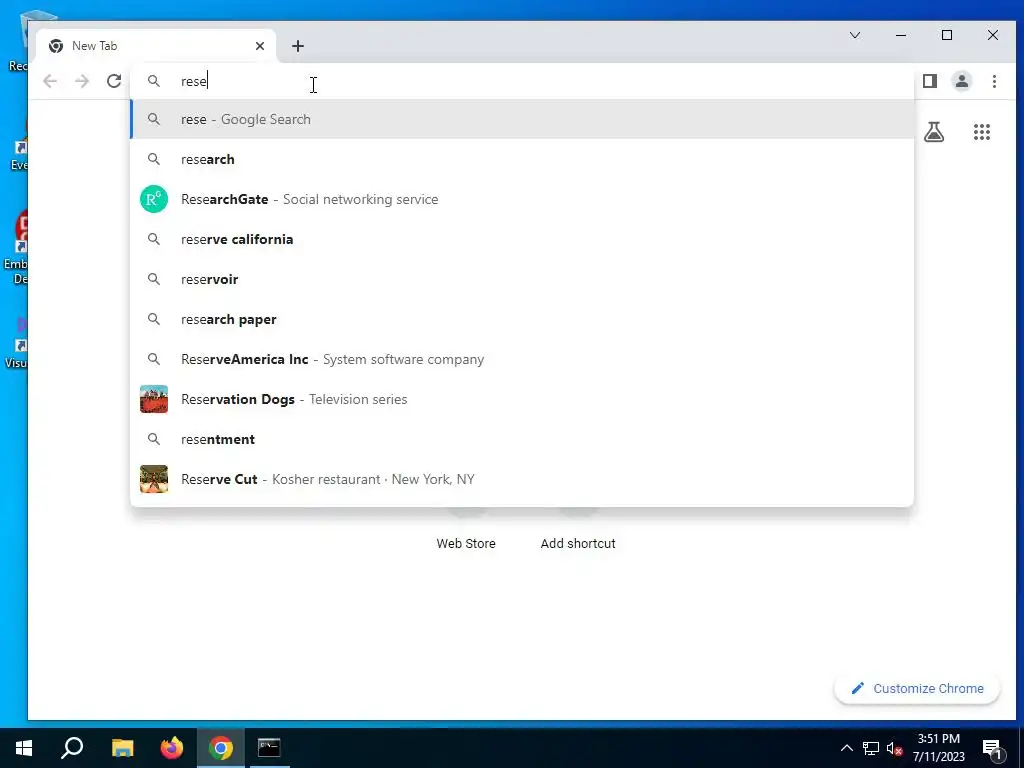
Task: Choose the Reserve Cut restaurant suggestion
Action: click(x=522, y=479)
